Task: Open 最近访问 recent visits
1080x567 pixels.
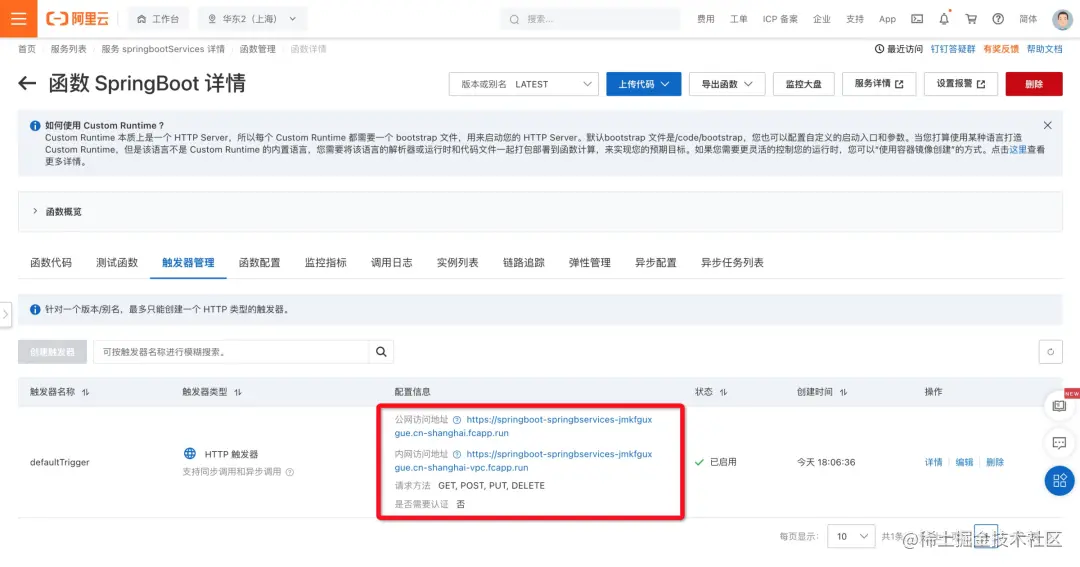Action: pyautogui.click(x=899, y=49)
